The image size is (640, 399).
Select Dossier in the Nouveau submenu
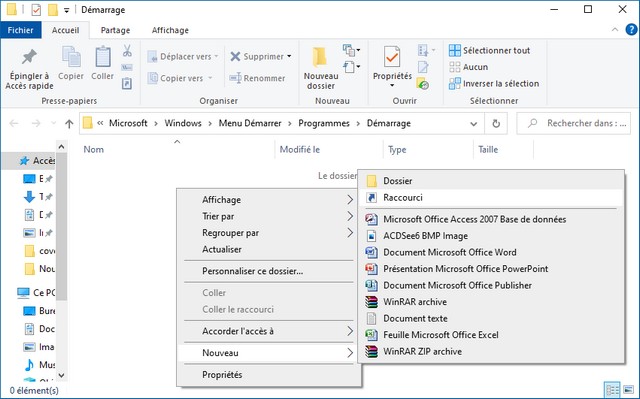click(x=491, y=181)
